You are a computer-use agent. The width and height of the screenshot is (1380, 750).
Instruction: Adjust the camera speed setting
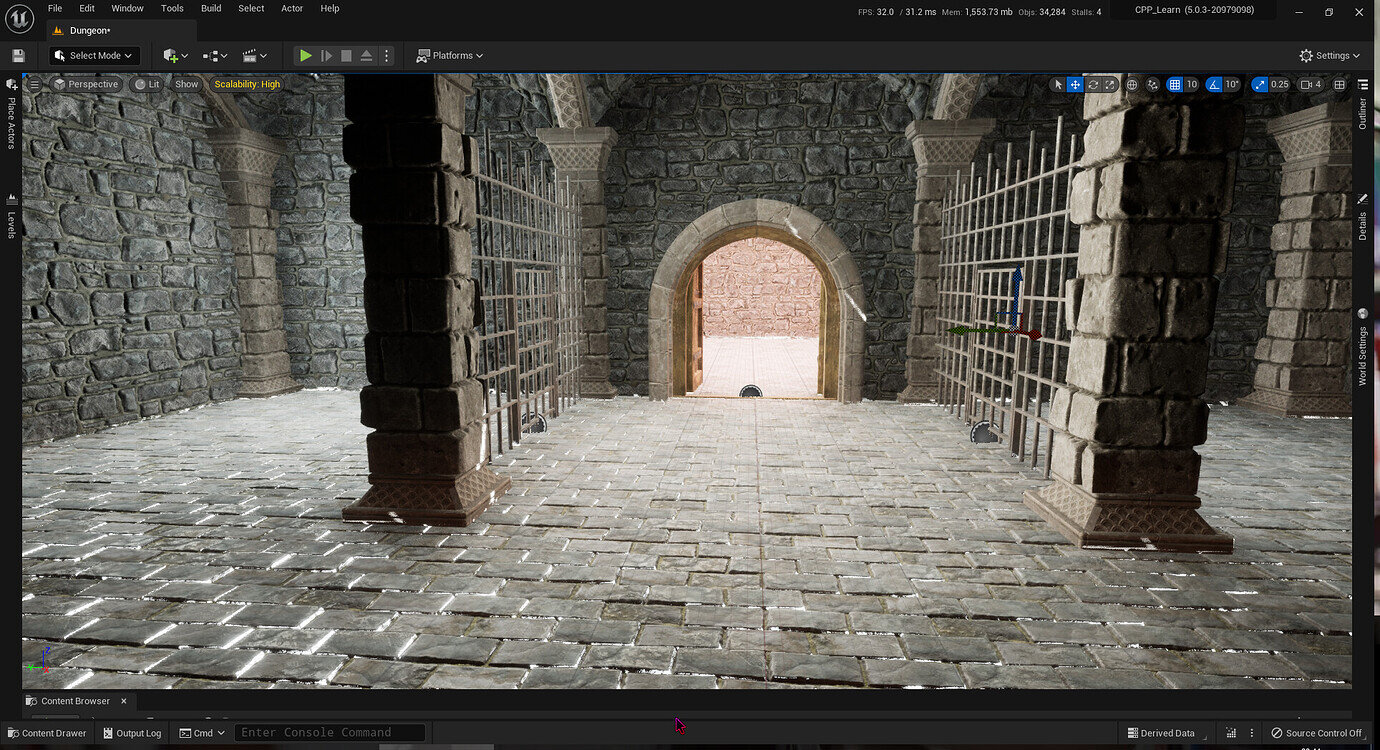[x=1307, y=84]
